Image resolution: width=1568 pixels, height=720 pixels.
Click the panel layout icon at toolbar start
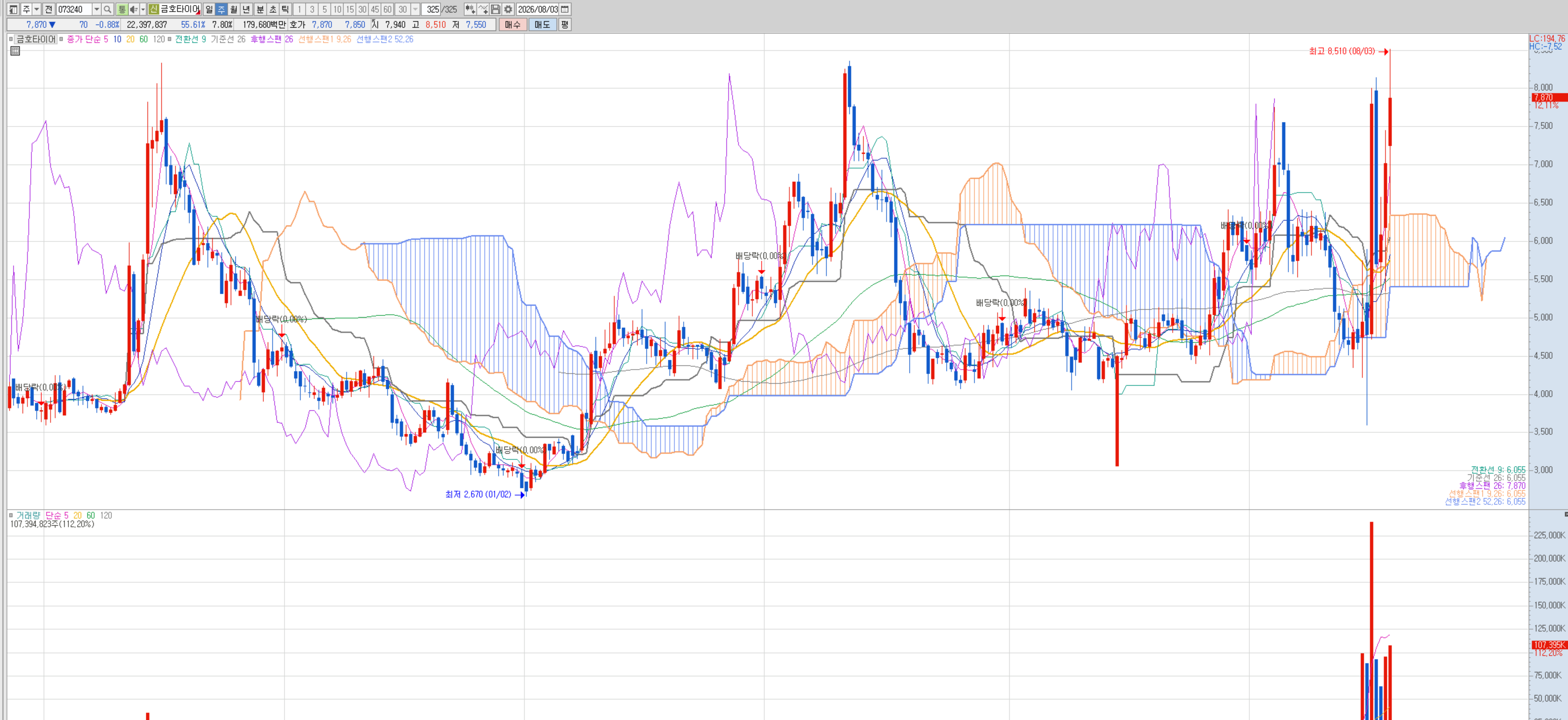tap(13, 9)
